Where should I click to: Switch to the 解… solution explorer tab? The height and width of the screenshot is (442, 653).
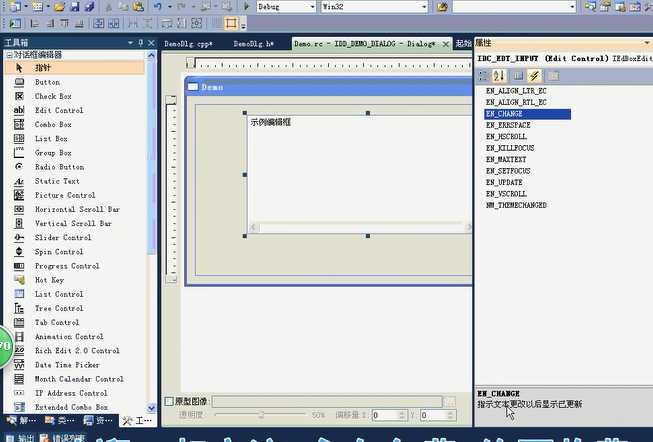pyautogui.click(x=21, y=420)
